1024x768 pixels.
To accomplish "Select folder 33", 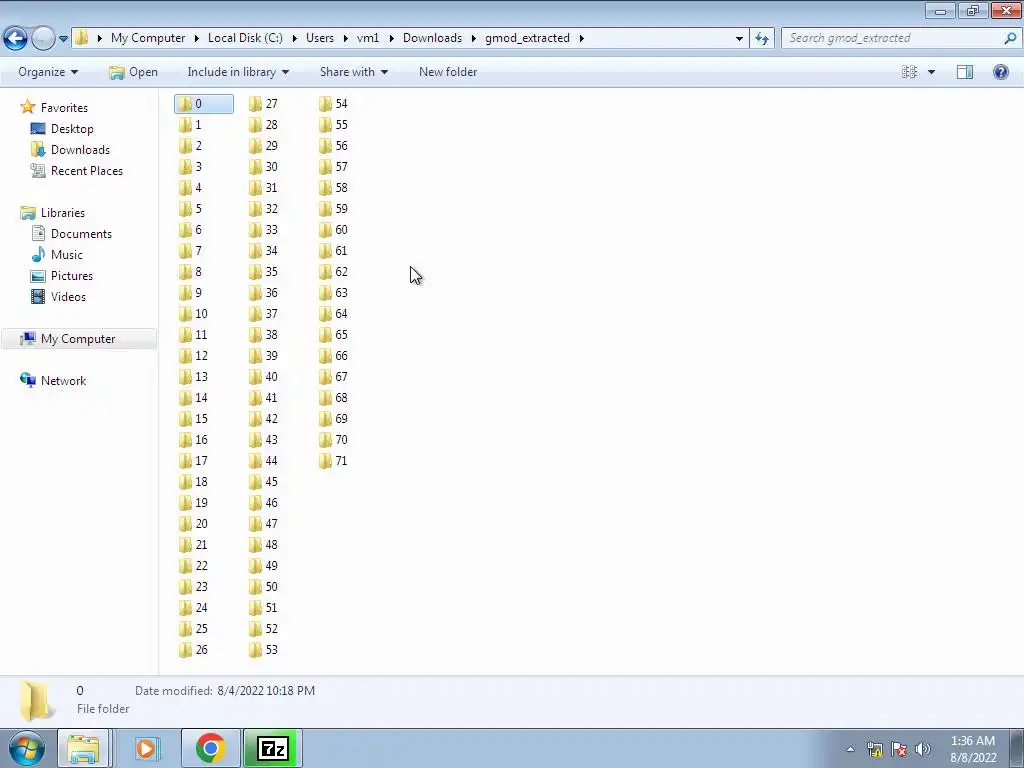I will [263, 230].
